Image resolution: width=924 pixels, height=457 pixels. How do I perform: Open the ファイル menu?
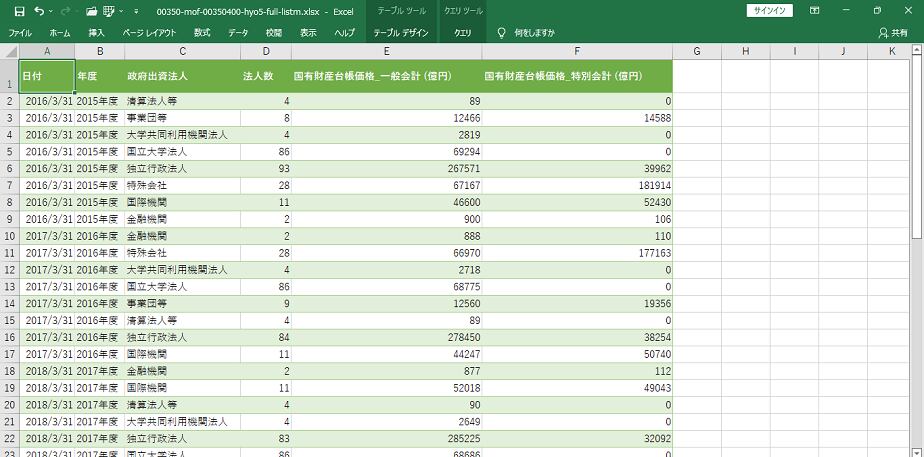[x=20, y=32]
